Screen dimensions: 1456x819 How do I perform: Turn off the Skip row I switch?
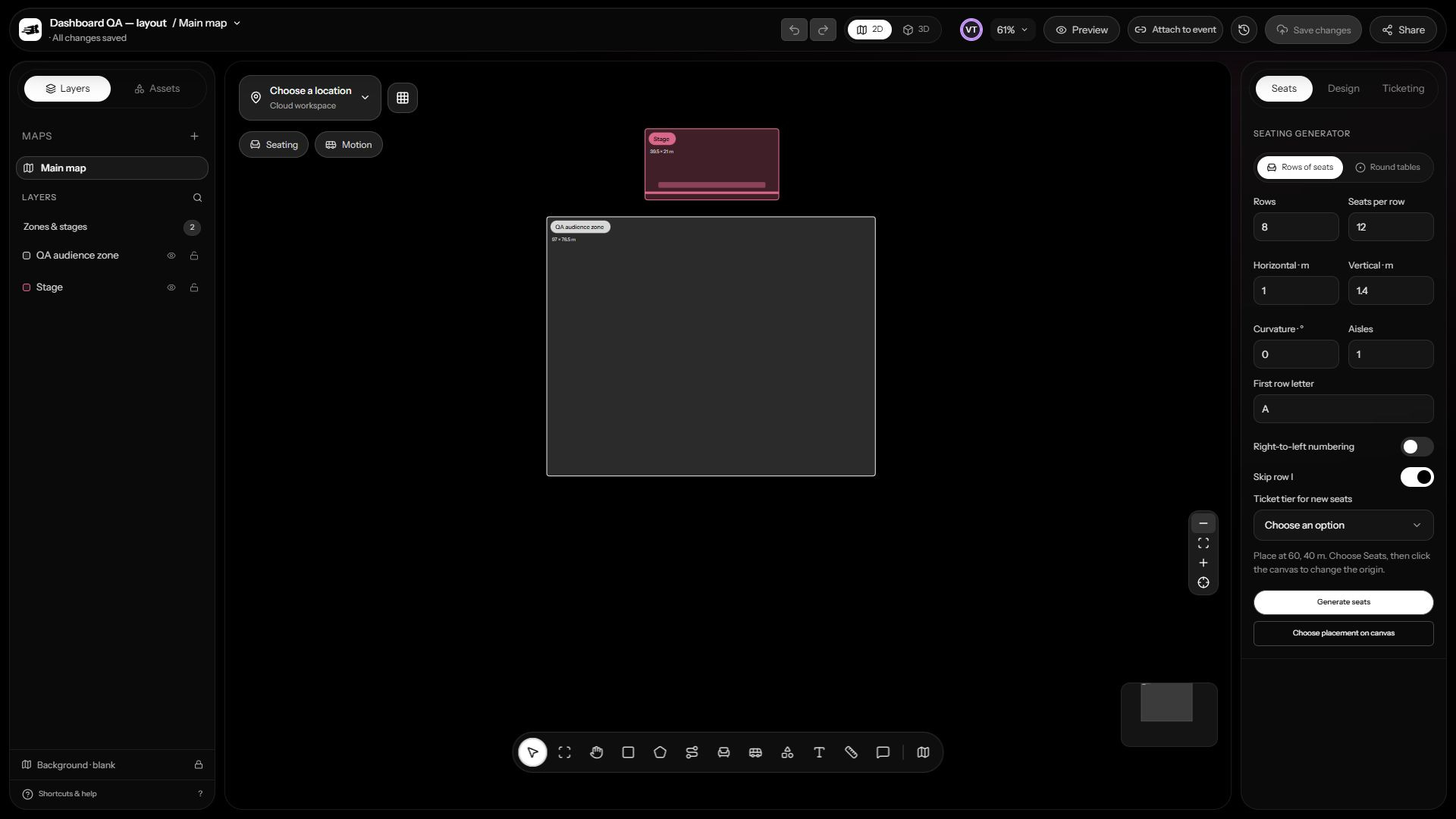(x=1417, y=477)
